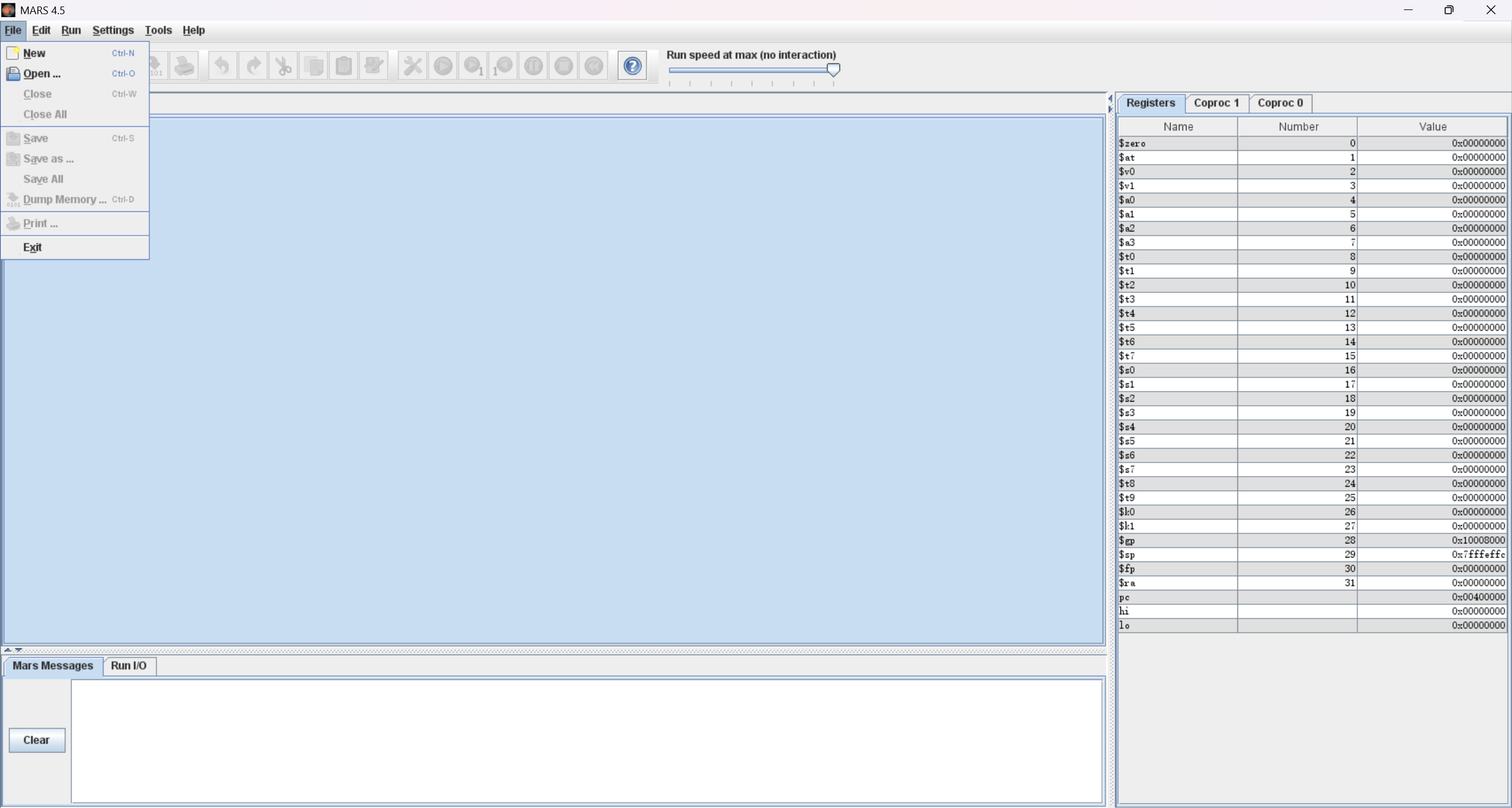Click the Print toolbar icon
Image resolution: width=1512 pixels, height=808 pixels.
click(184, 66)
